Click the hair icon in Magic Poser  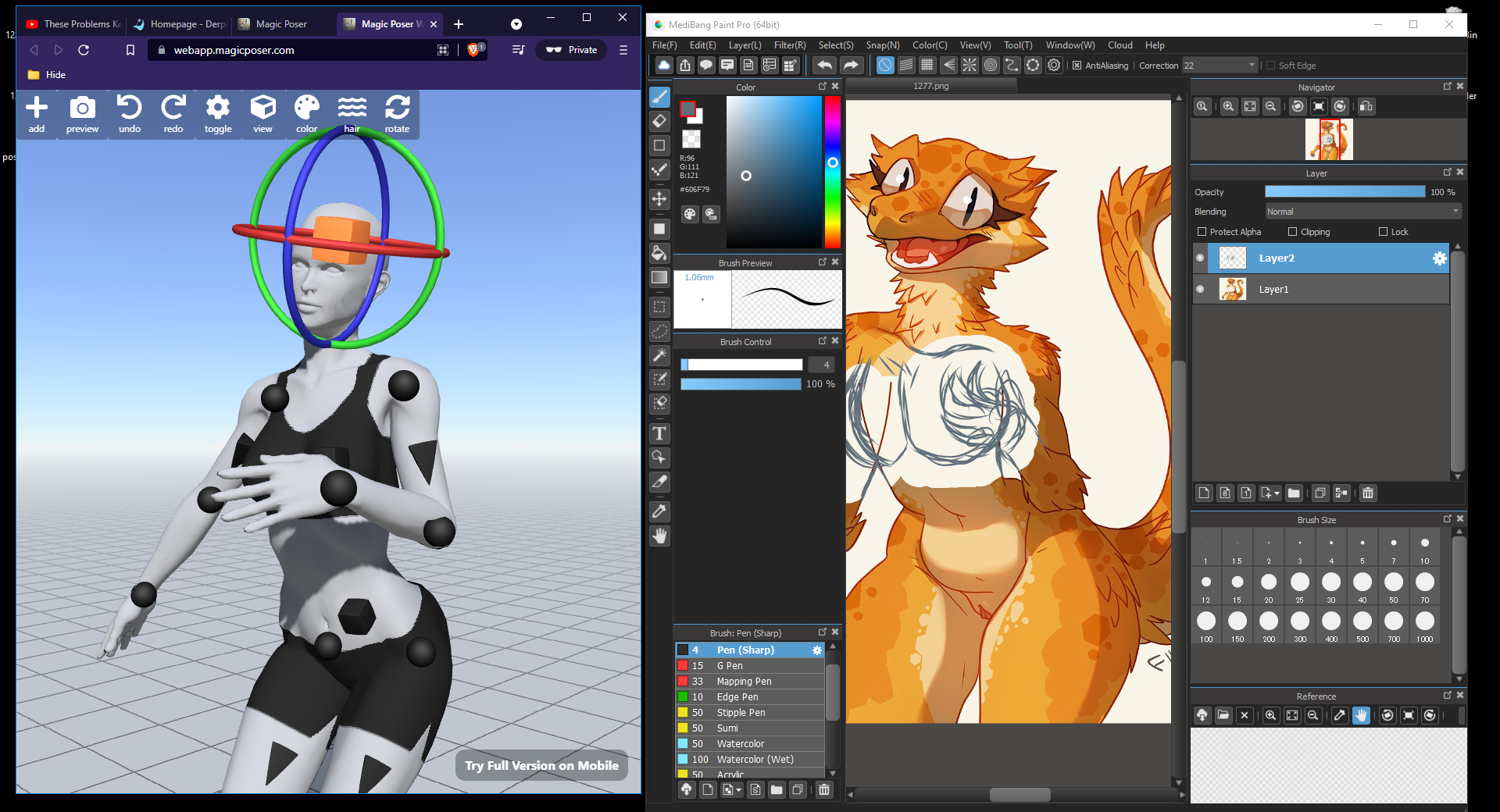[352, 114]
